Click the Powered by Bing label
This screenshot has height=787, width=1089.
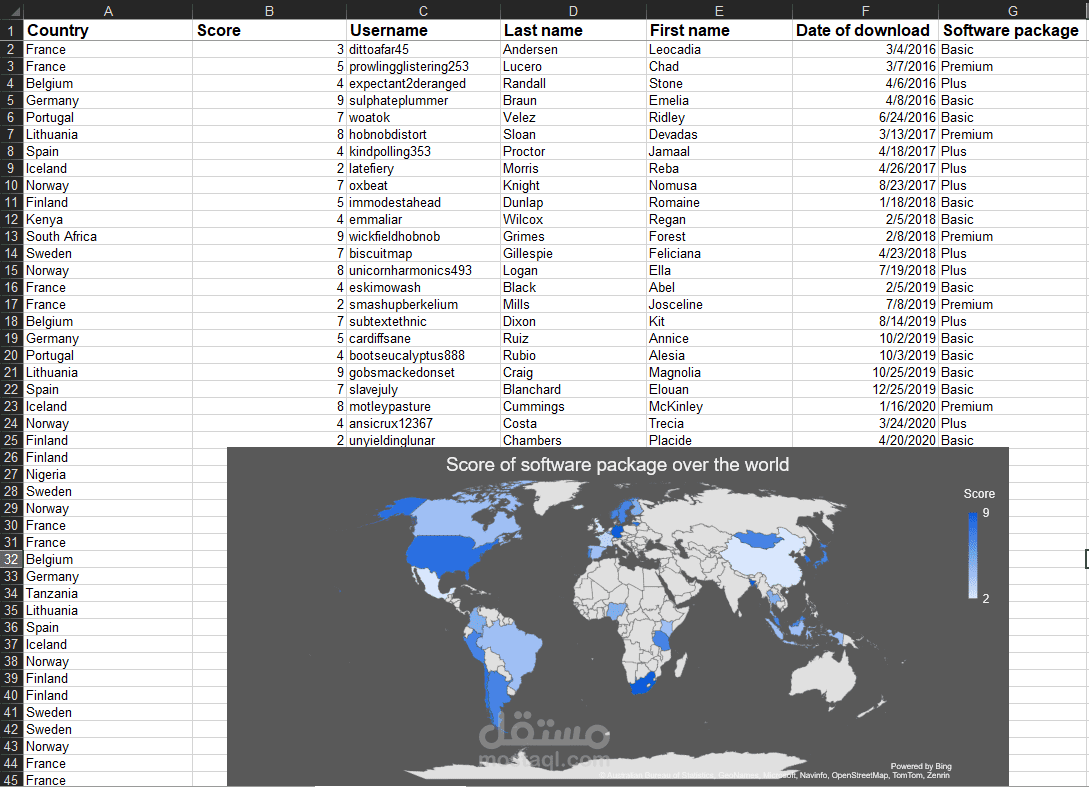(921, 766)
